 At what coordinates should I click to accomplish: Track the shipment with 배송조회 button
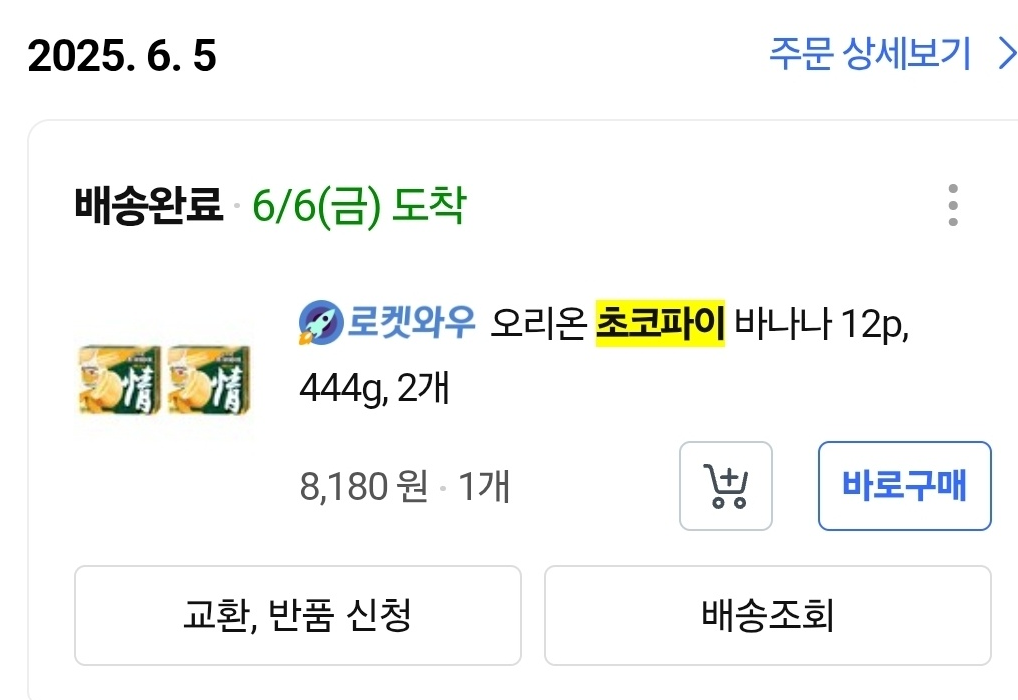pyautogui.click(x=767, y=615)
